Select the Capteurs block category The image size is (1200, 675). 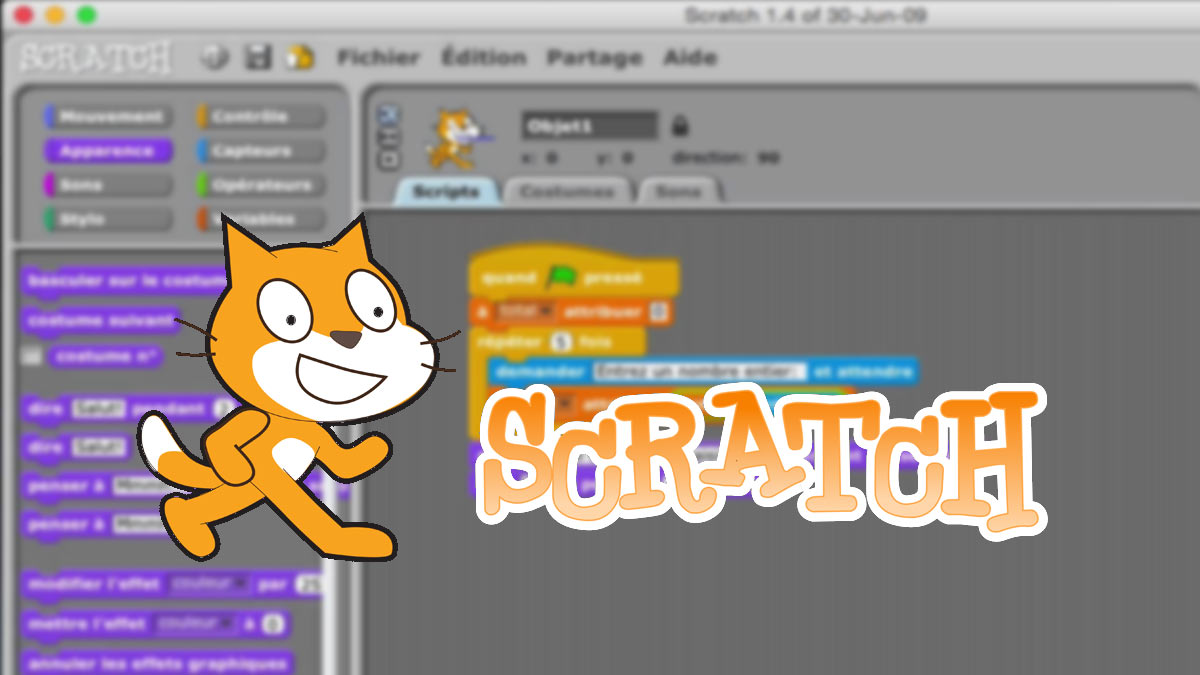pyautogui.click(x=261, y=151)
